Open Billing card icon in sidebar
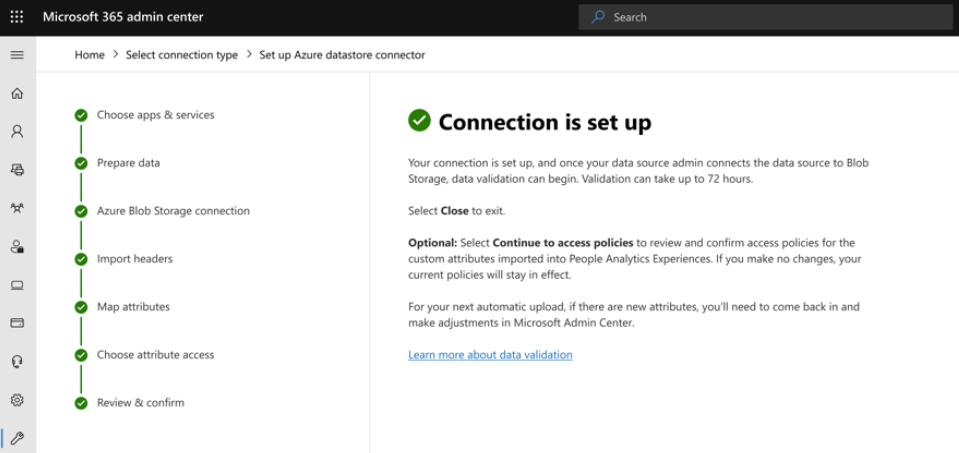 coord(17,323)
